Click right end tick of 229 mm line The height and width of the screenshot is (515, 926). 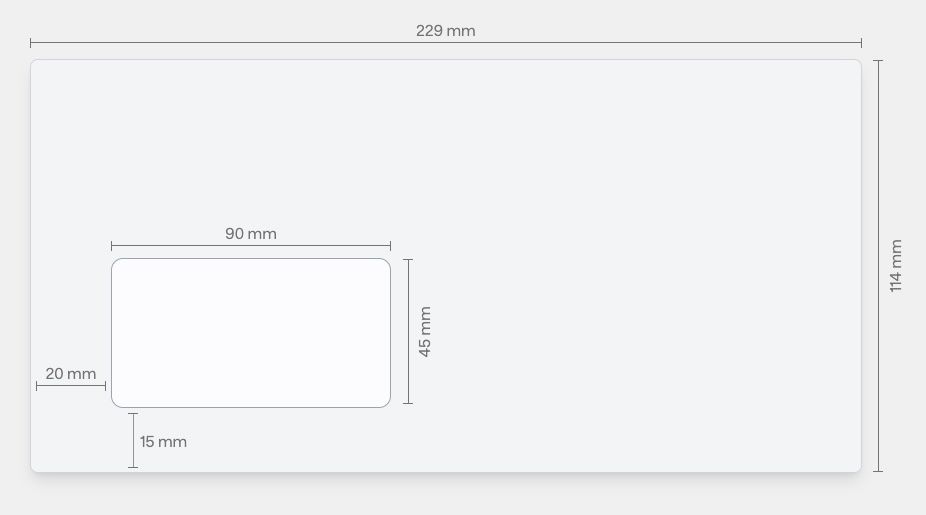point(861,43)
